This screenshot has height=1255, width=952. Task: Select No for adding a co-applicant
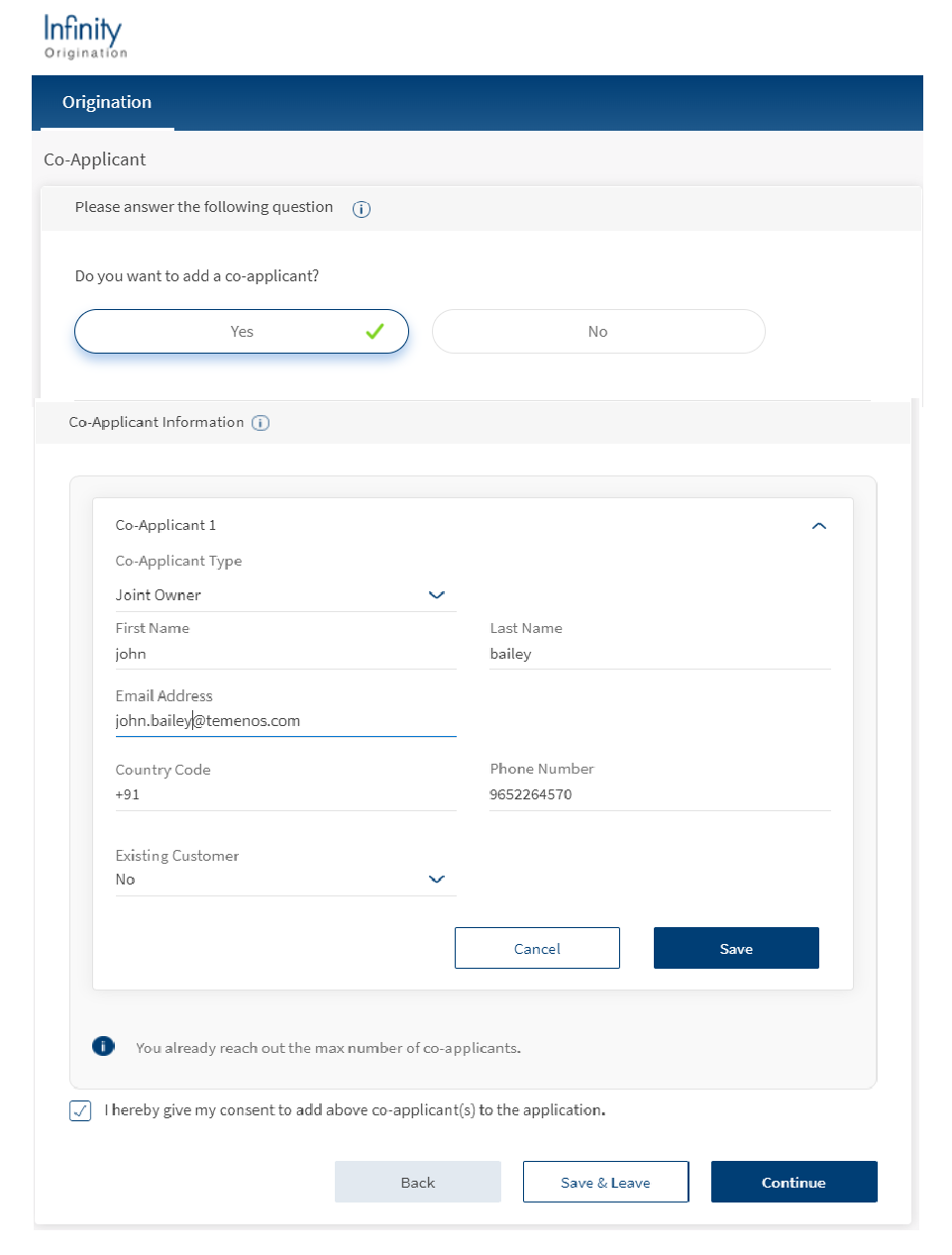pyautogui.click(x=598, y=332)
